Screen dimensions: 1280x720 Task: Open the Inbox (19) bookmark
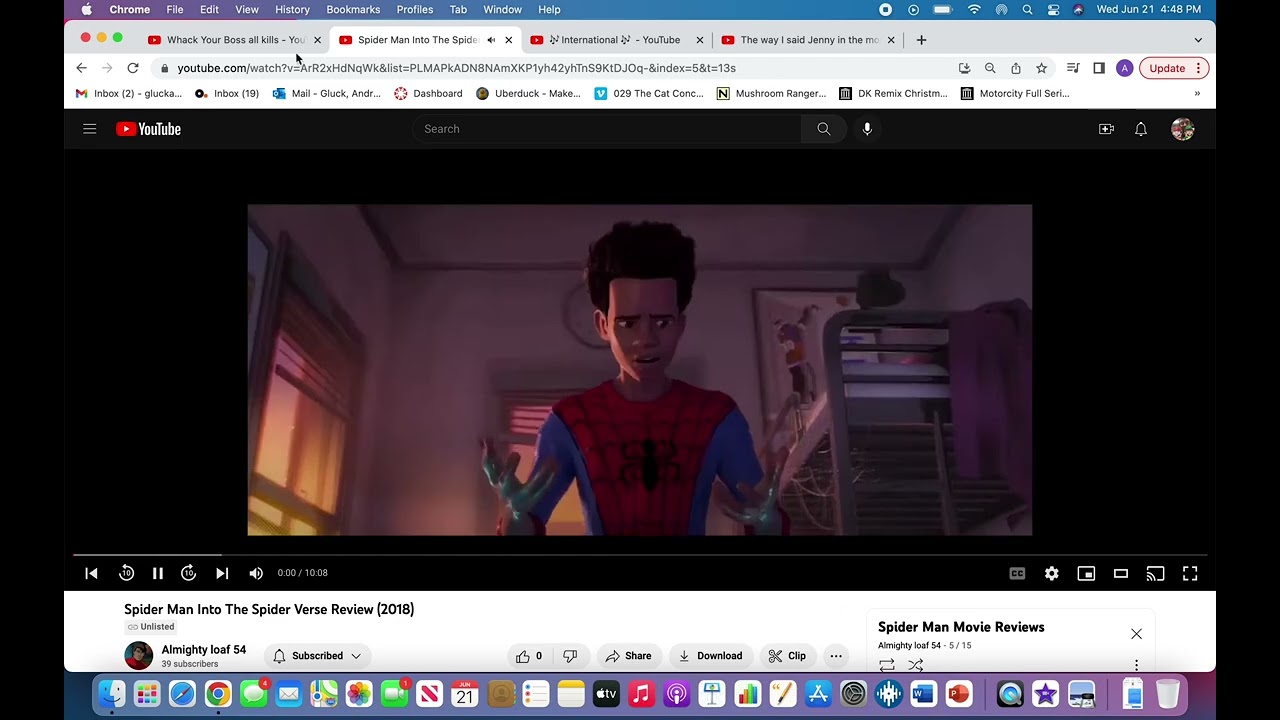(x=226, y=94)
